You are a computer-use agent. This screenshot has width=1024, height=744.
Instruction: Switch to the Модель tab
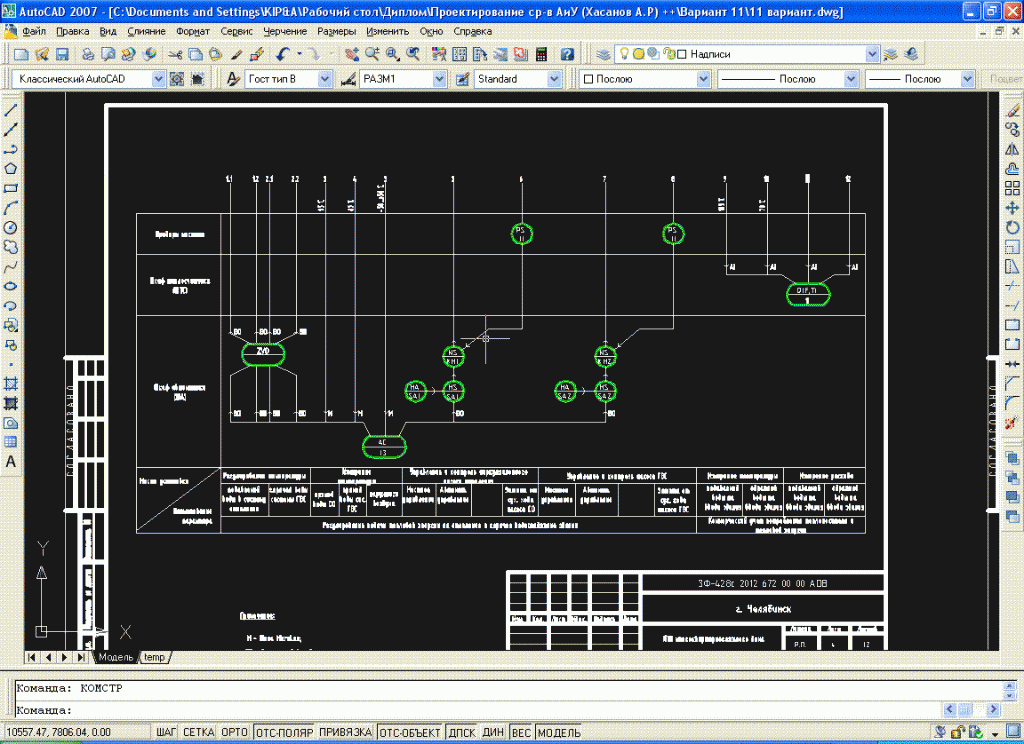116,657
